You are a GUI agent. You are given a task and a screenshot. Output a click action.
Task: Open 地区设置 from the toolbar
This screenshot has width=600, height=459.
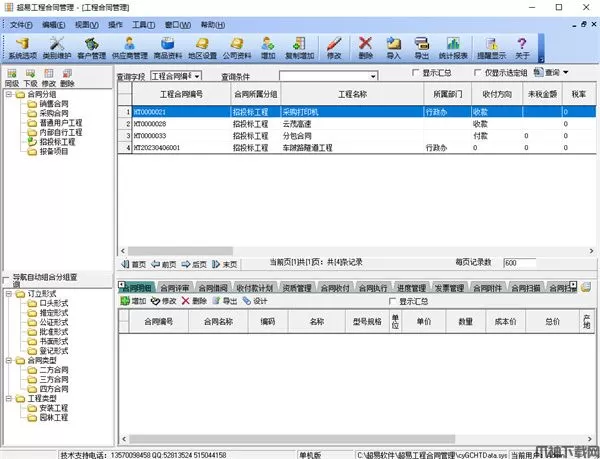click(202, 48)
